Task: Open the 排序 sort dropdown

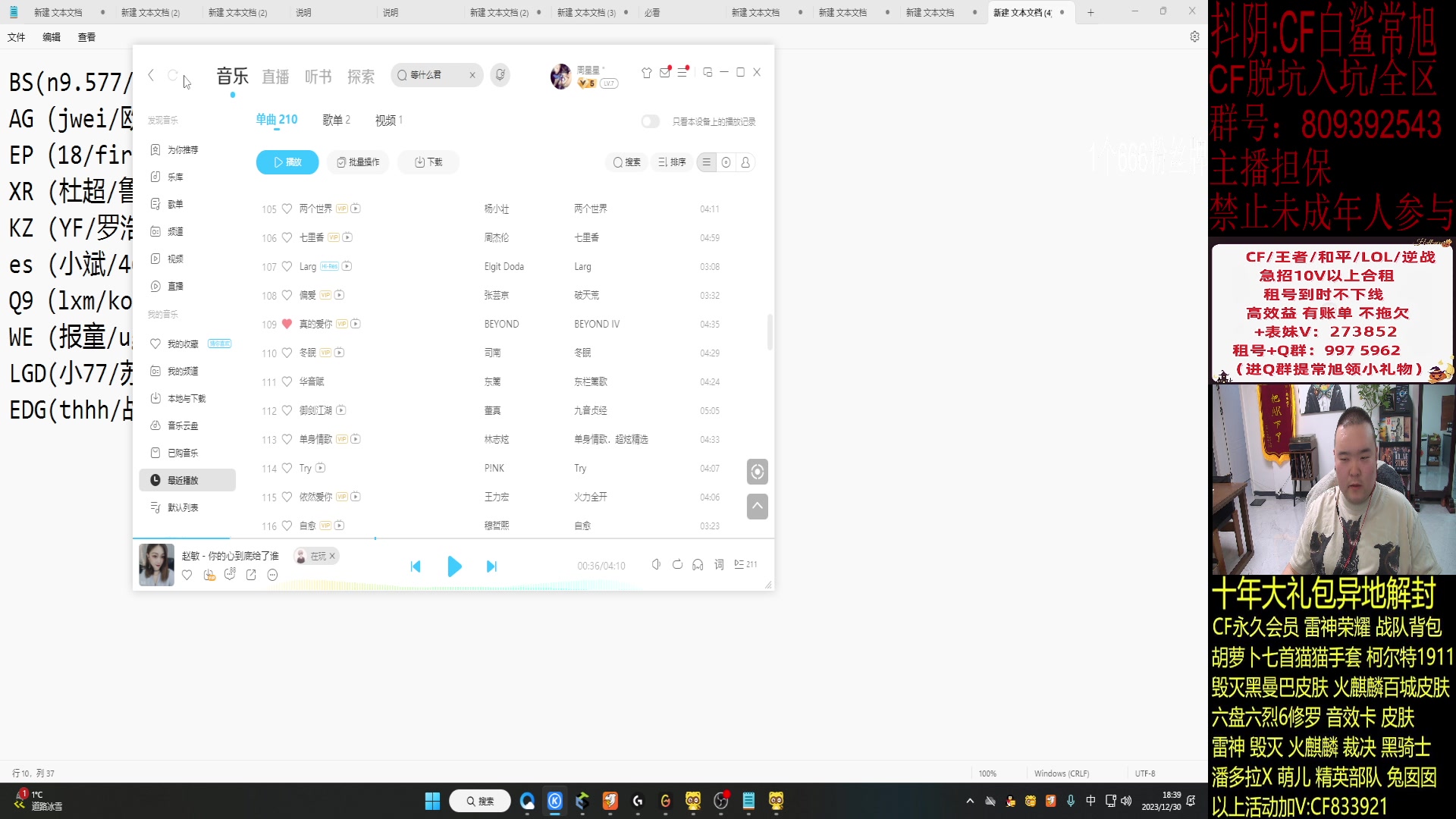Action: click(x=671, y=162)
